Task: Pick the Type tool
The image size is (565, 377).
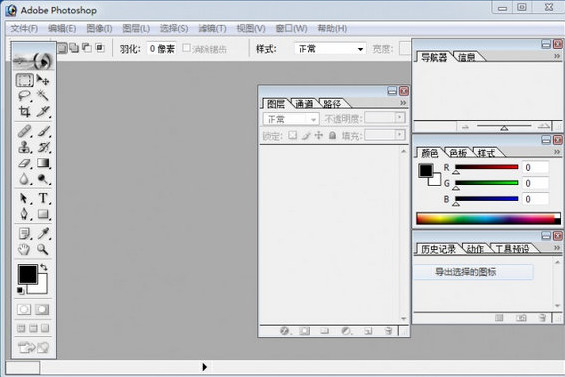Action: pos(43,198)
